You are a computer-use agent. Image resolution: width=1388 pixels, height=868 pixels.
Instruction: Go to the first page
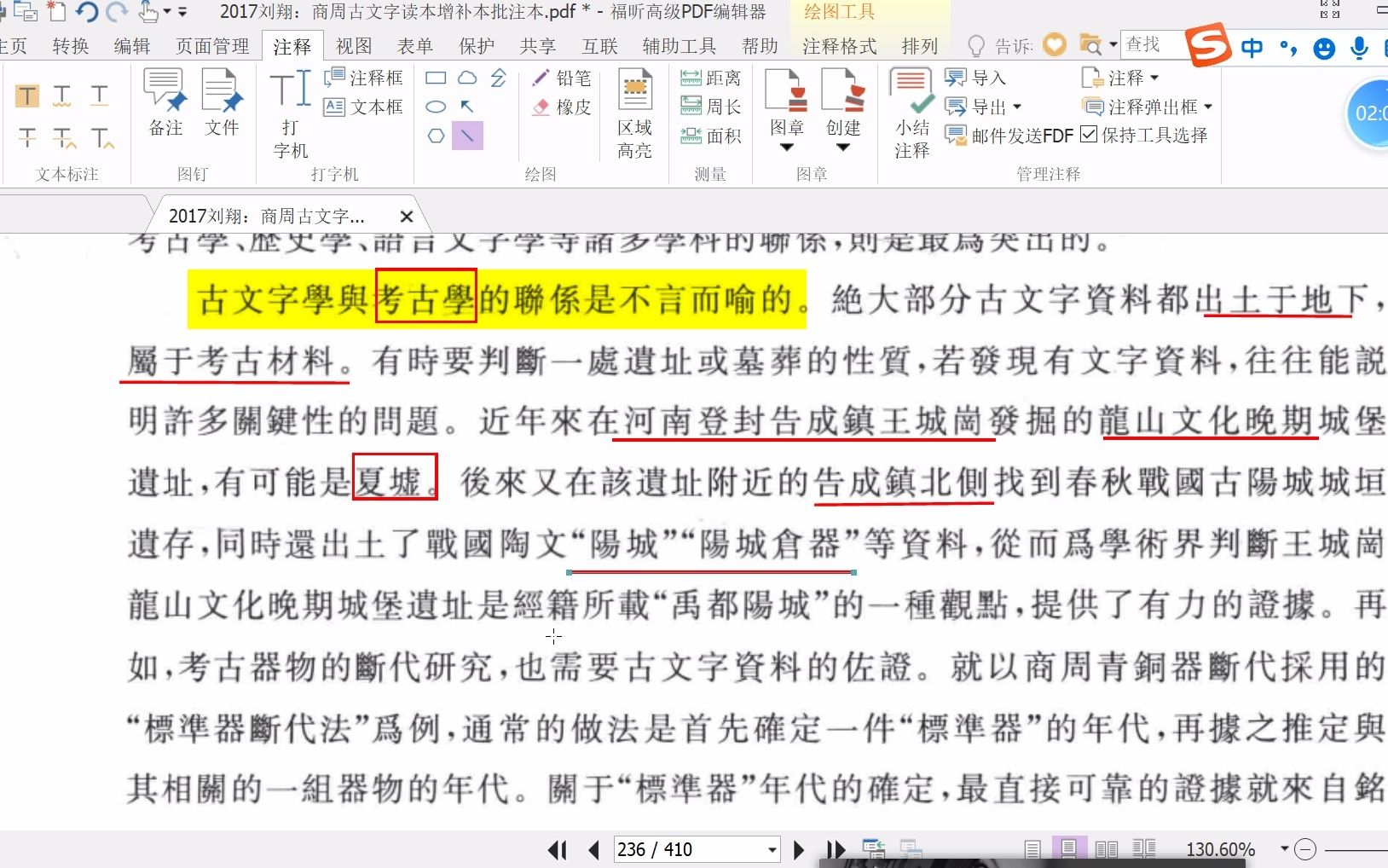click(x=558, y=849)
